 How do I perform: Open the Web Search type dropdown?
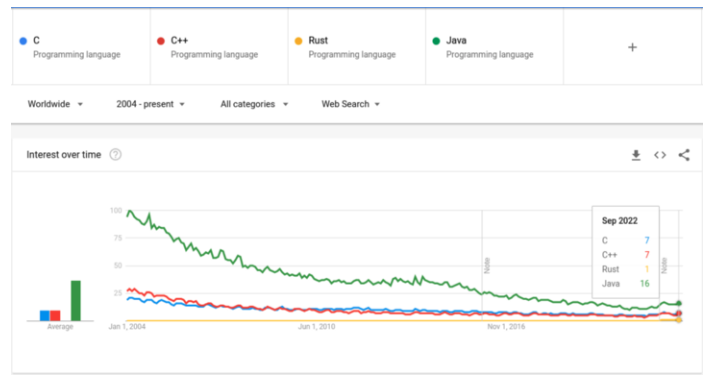[350, 104]
